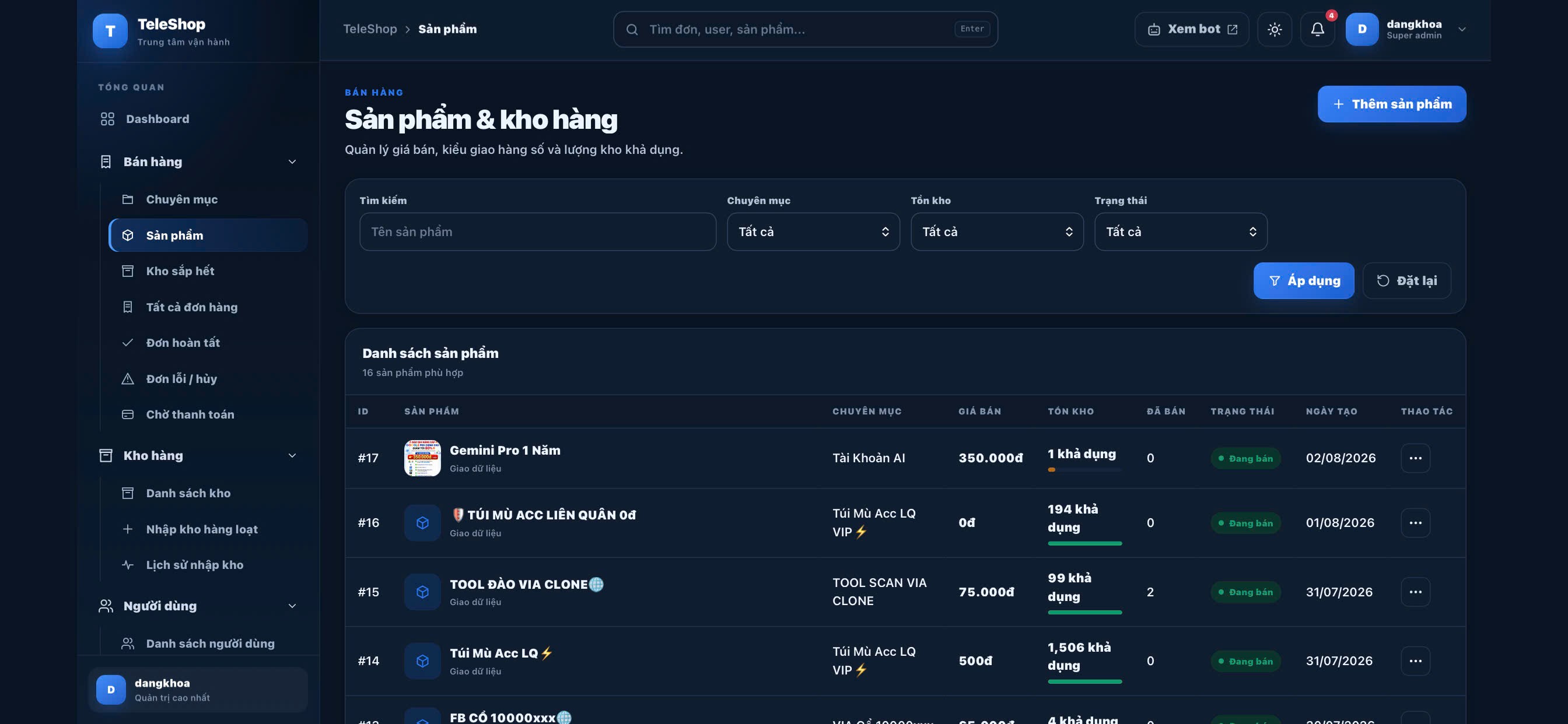Image resolution: width=1568 pixels, height=724 pixels.
Task: Click the TeleShop logo tile
Action: tap(110, 30)
